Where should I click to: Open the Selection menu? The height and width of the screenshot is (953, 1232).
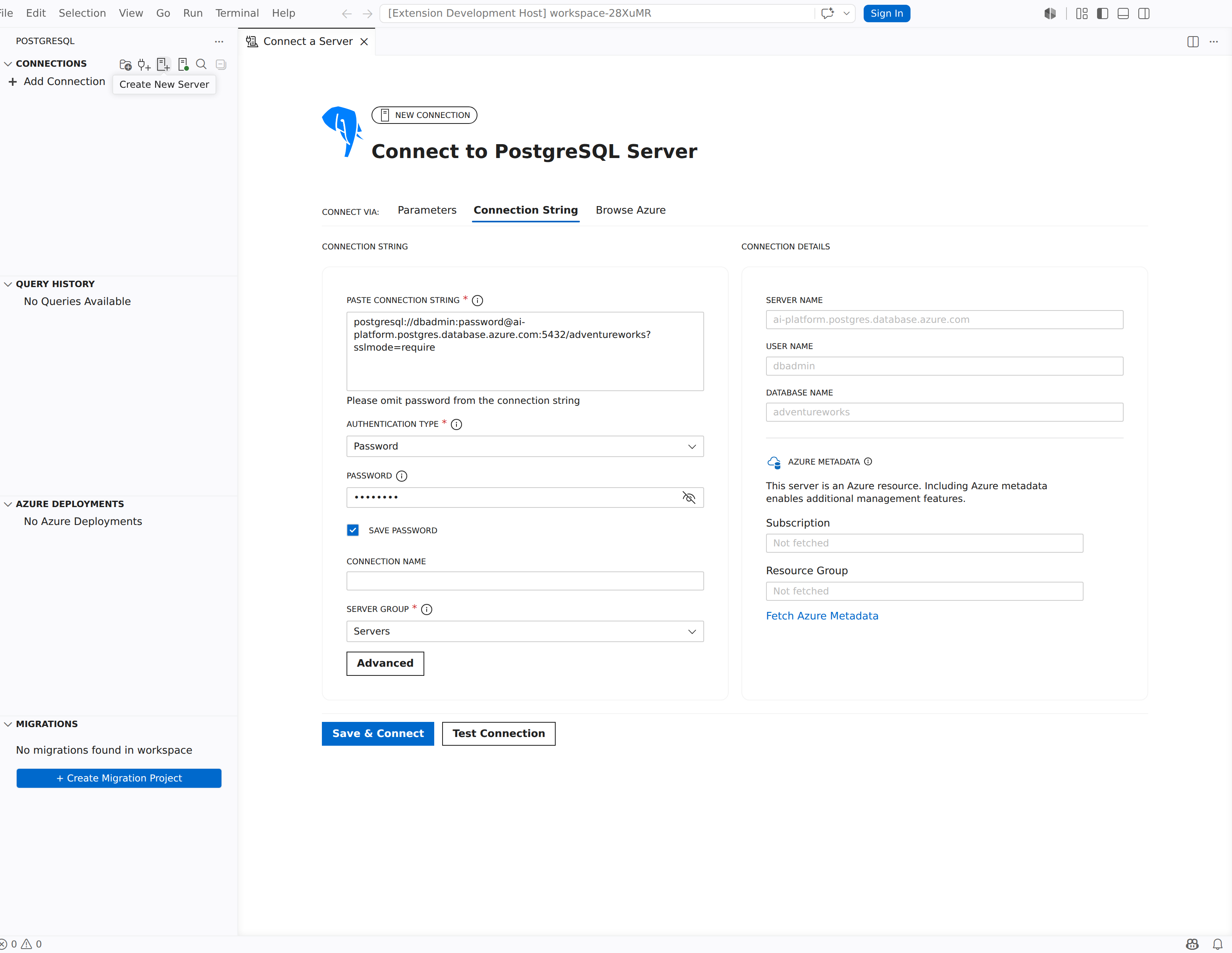[83, 13]
